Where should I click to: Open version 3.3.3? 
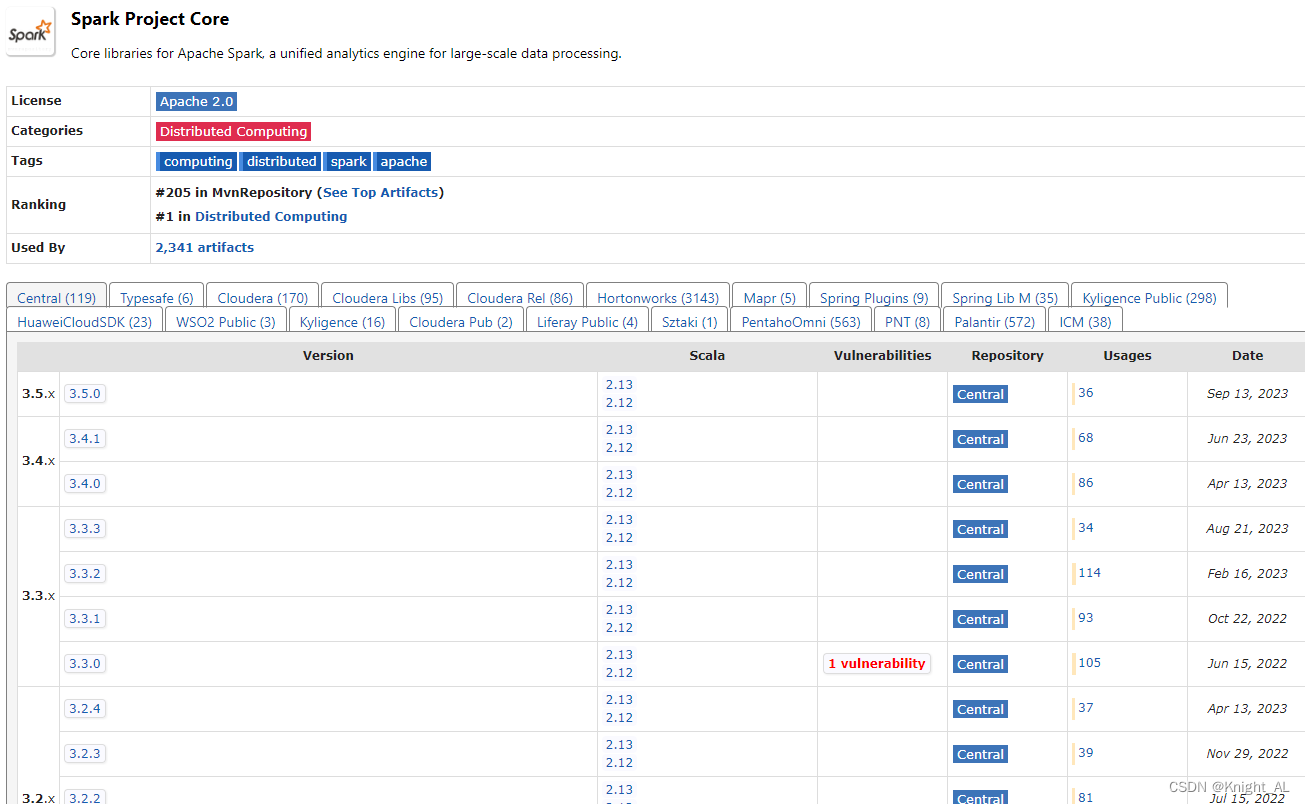tap(85, 528)
